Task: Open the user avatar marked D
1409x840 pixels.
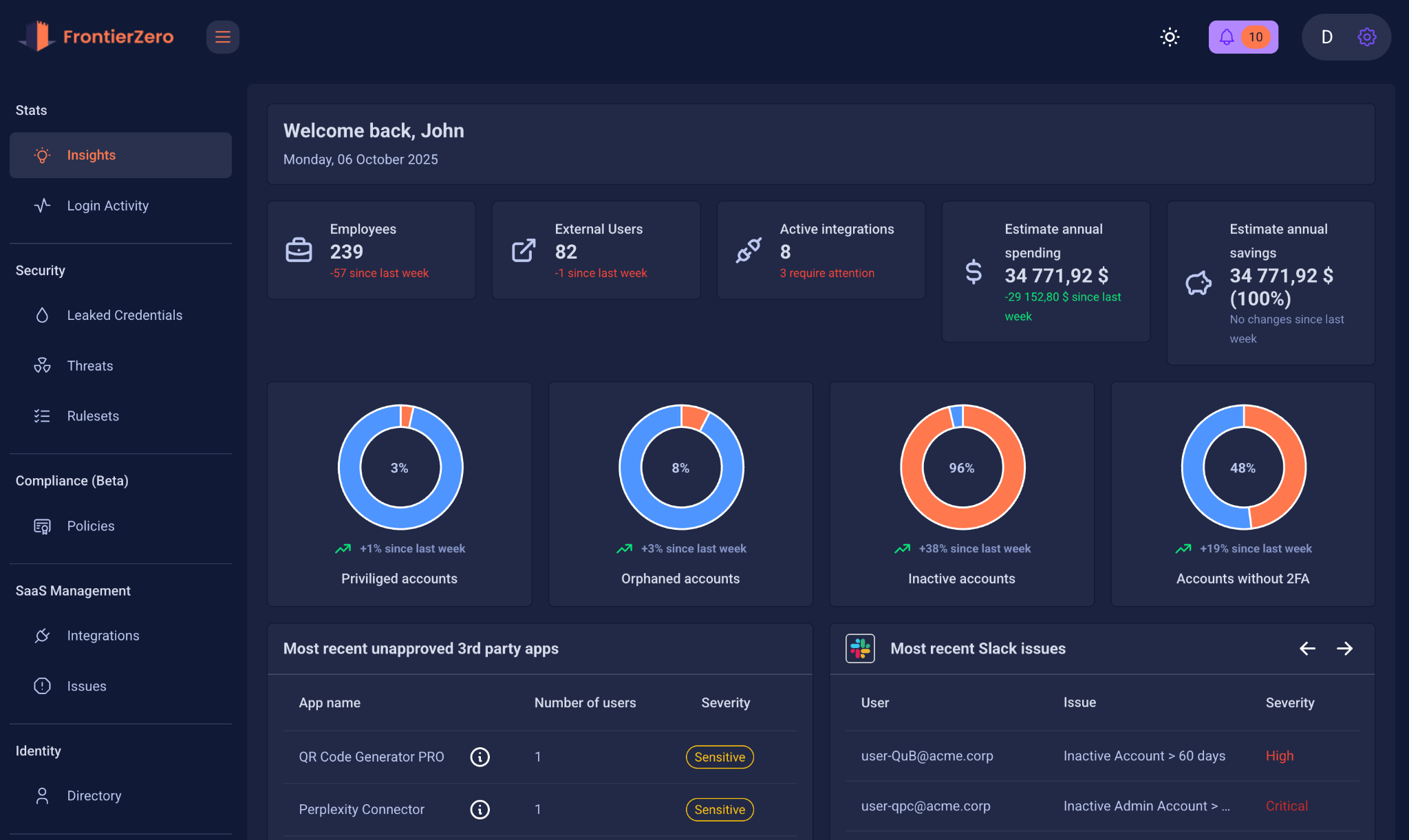Action: coord(1327,36)
